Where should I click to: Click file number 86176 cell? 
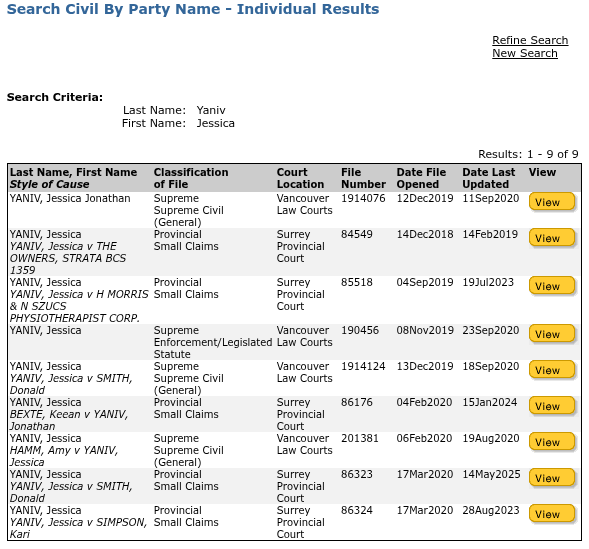[x=357, y=403]
